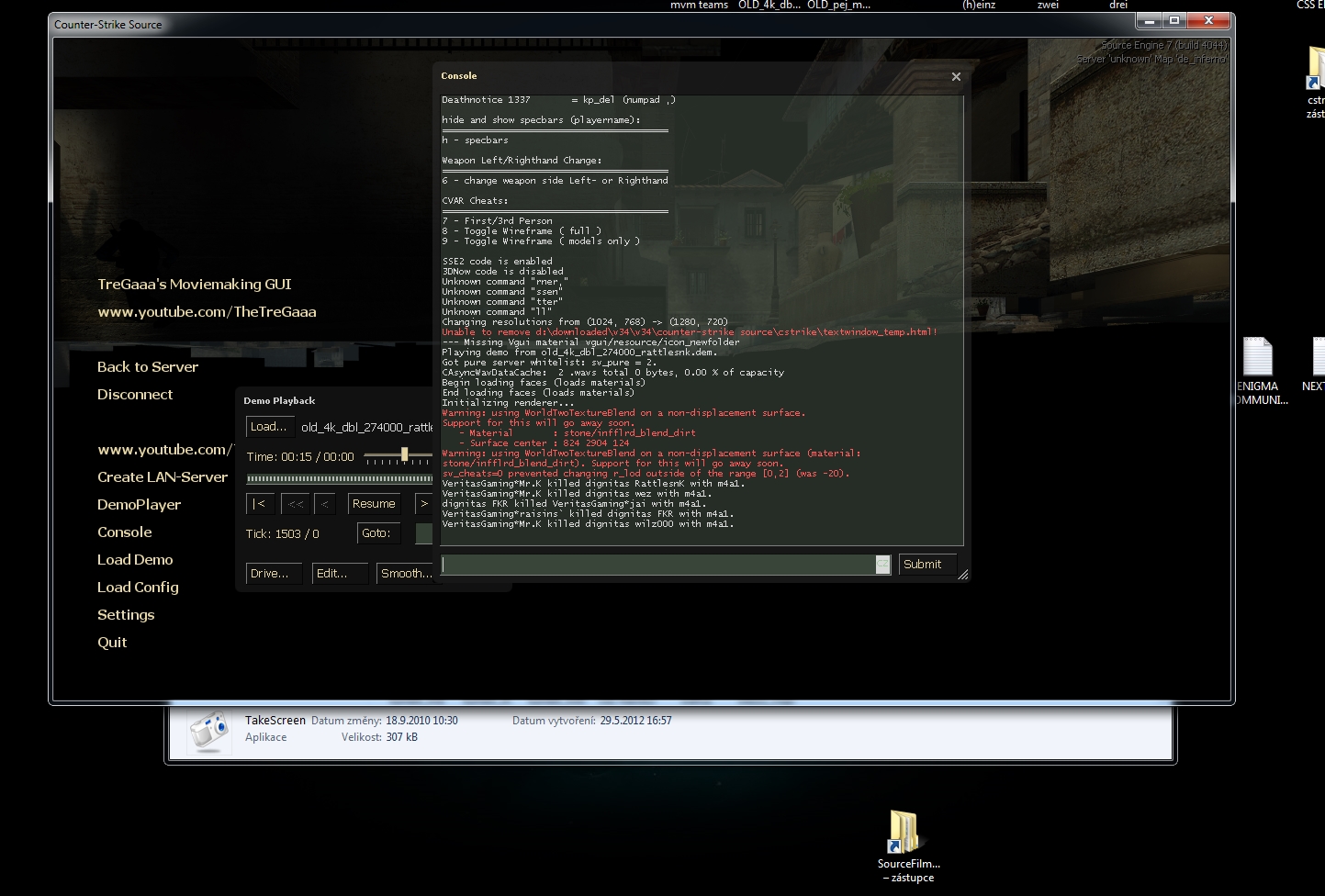The image size is (1325, 896).
Task: Click the console resize grip corner
Action: tap(962, 575)
